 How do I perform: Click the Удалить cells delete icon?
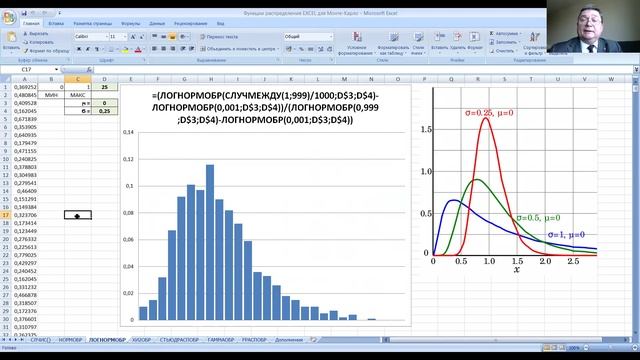(x=458, y=38)
